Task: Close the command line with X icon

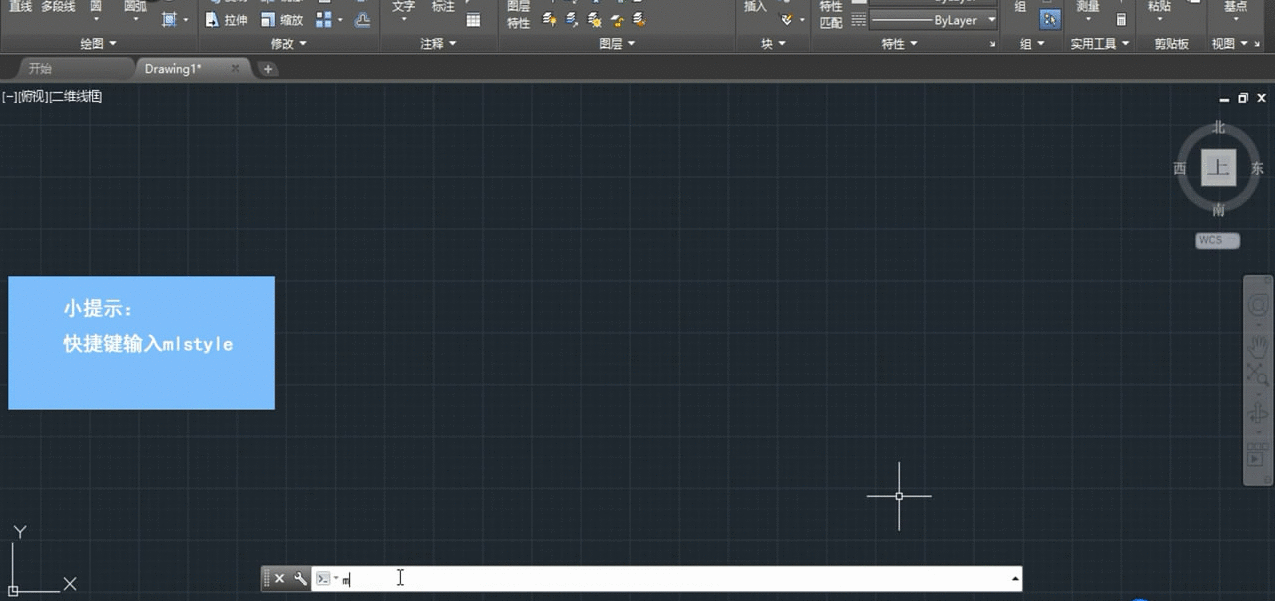Action: pyautogui.click(x=280, y=578)
